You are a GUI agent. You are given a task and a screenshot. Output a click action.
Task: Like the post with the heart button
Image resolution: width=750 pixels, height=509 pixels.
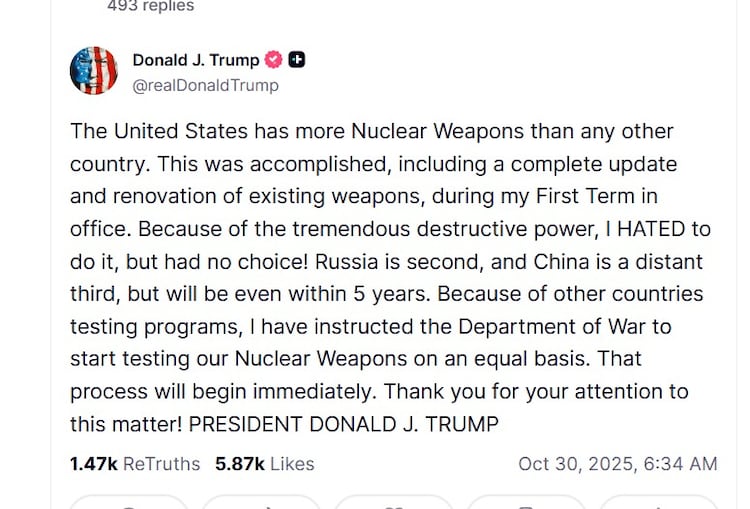coord(393,502)
